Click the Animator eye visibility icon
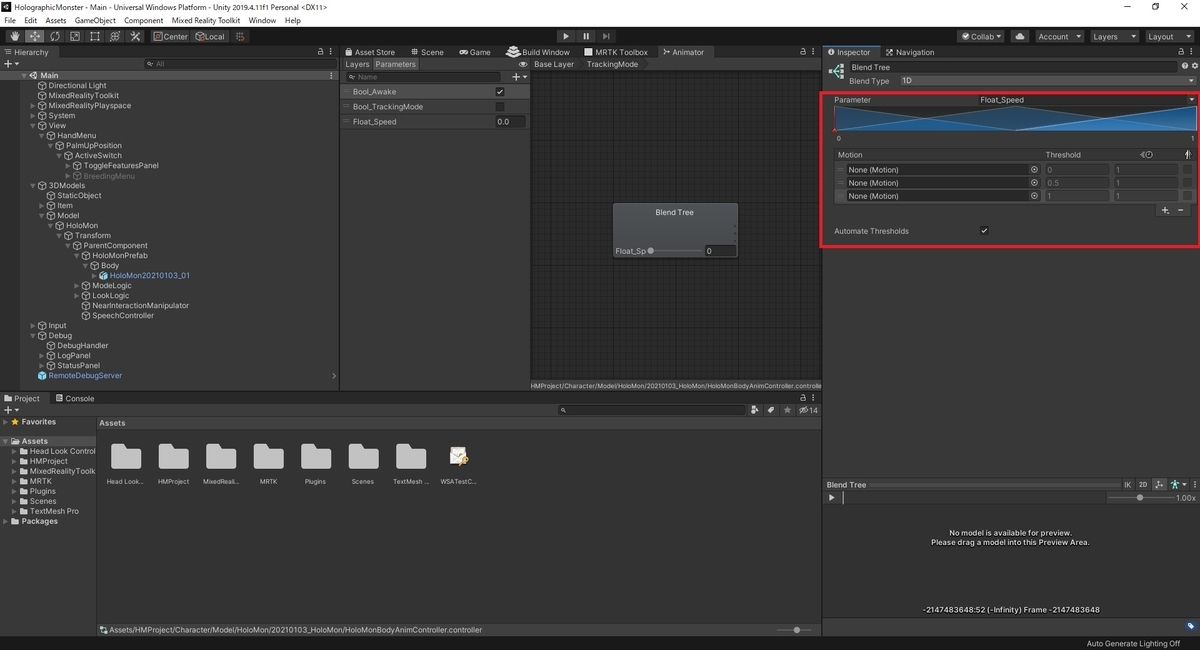Screen dimensions: 1200x650 click(x=523, y=64)
